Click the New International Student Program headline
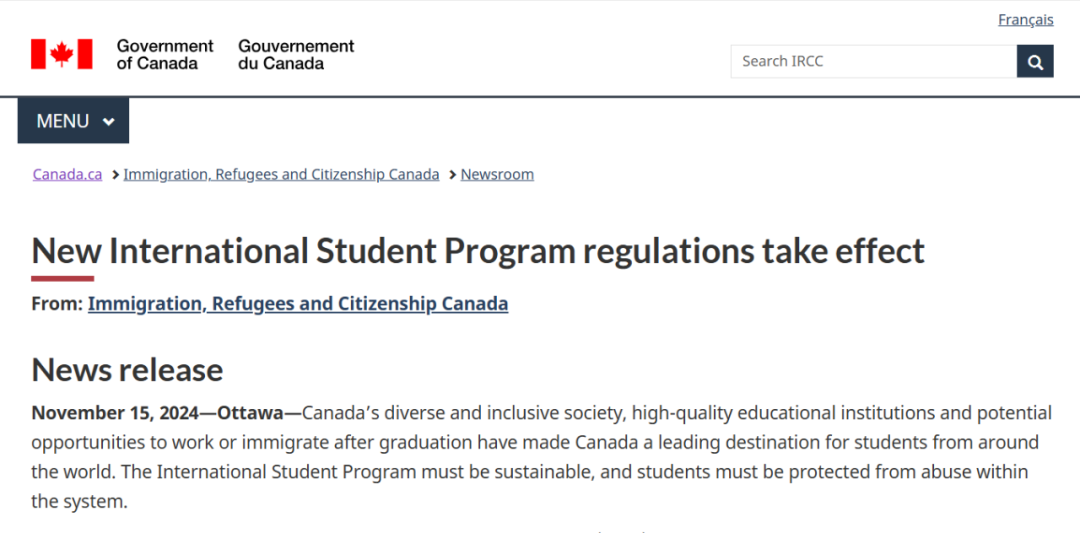Screen dimensions: 1080x533 [478, 251]
